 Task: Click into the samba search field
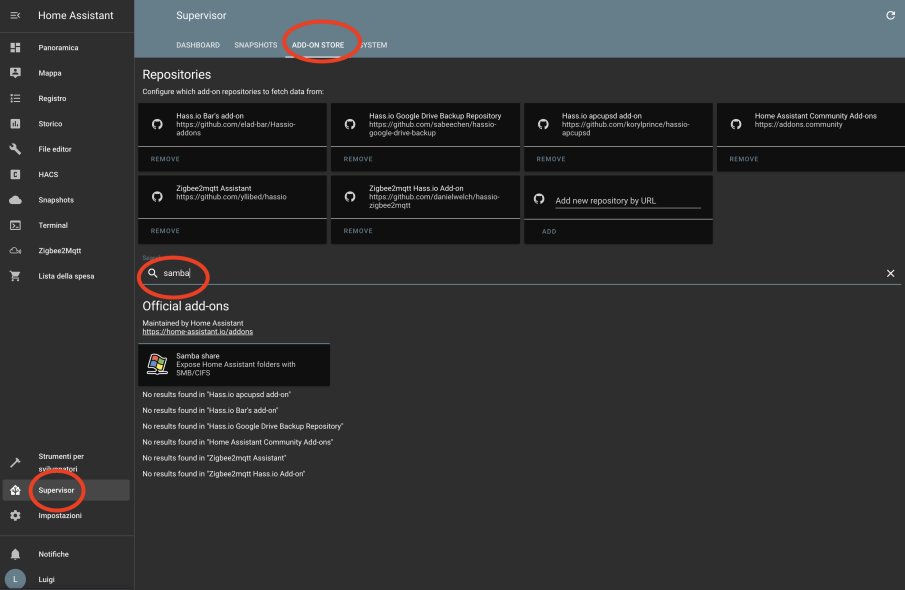[x=519, y=273]
